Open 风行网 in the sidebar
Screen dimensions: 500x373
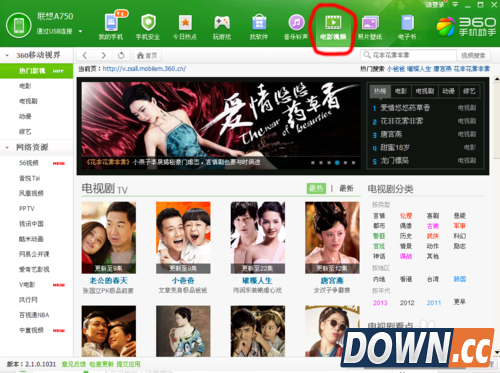pos(28,300)
